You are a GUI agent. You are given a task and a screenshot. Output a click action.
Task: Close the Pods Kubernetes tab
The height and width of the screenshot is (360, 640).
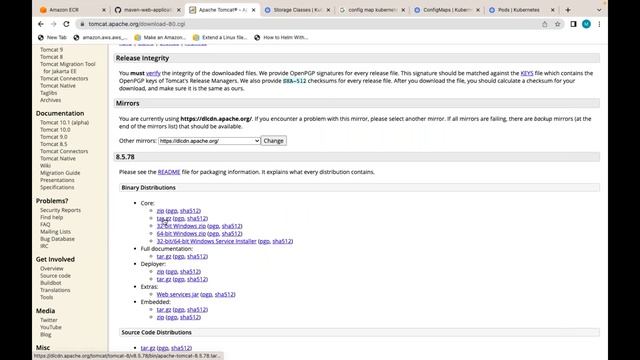point(553,10)
